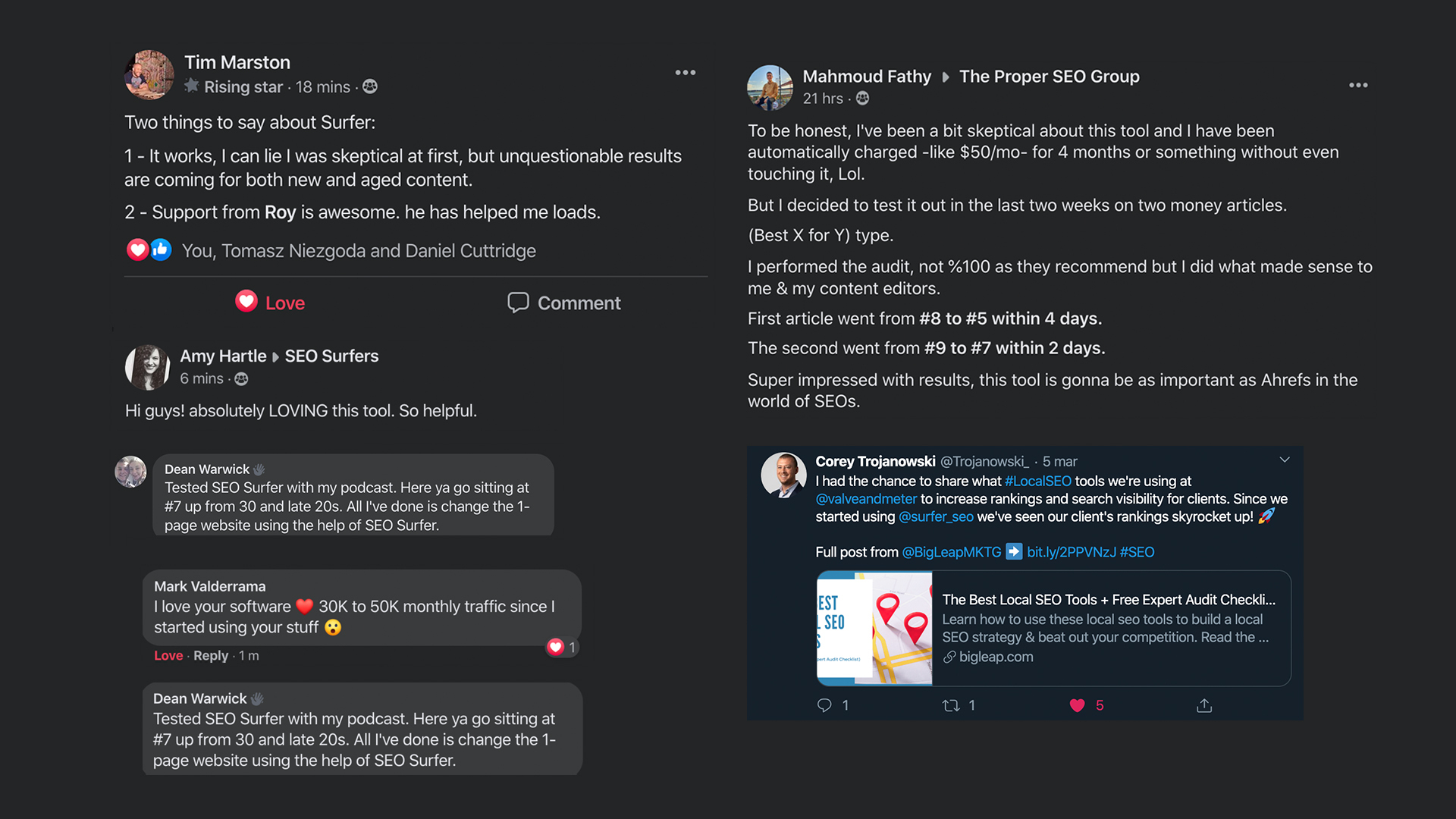This screenshot has height=819, width=1456.
Task: Open the bit.ly/2PPVNzJ link in tweet
Action: point(1071,552)
